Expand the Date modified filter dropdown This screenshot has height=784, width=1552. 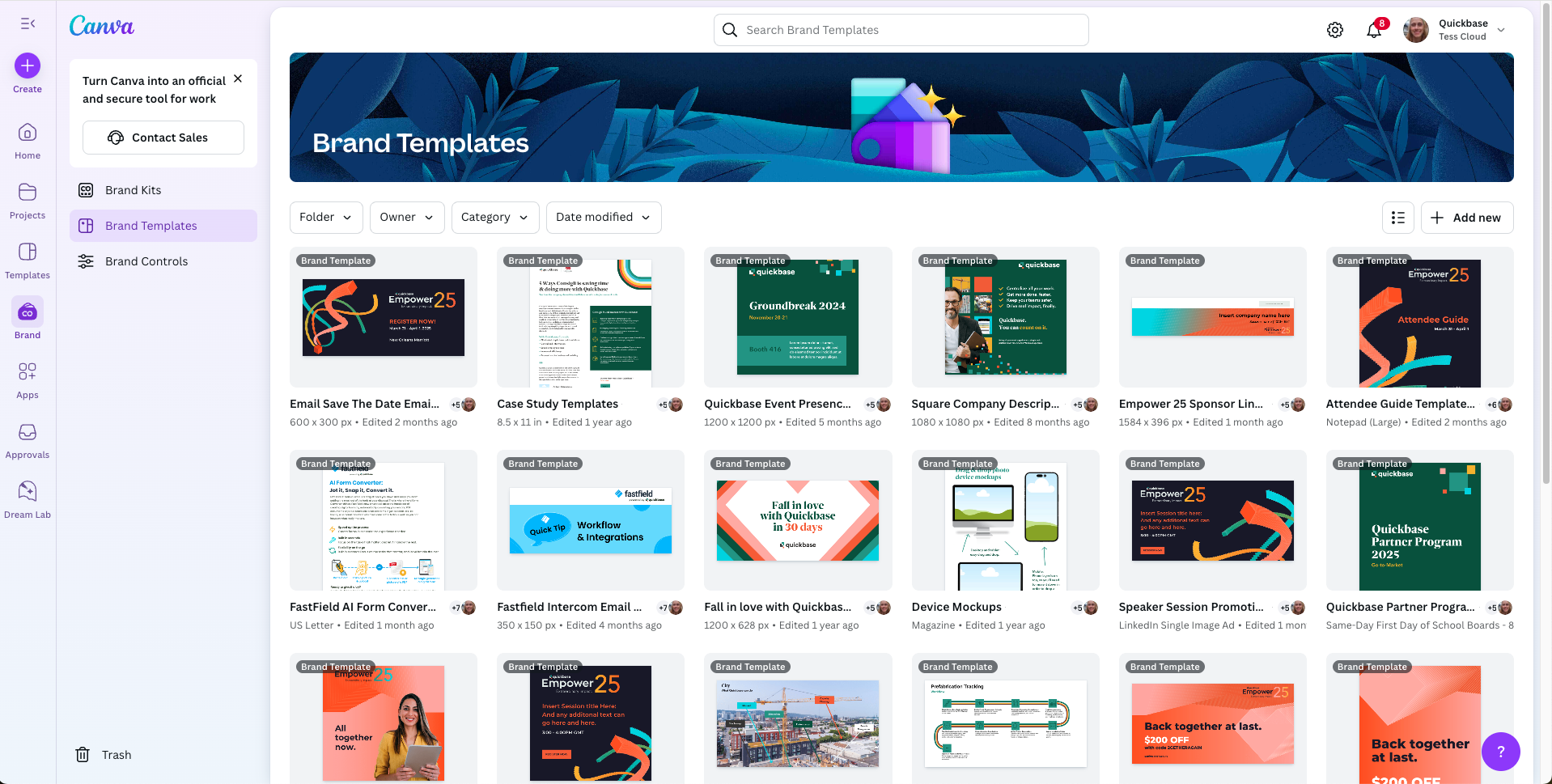[x=604, y=218]
